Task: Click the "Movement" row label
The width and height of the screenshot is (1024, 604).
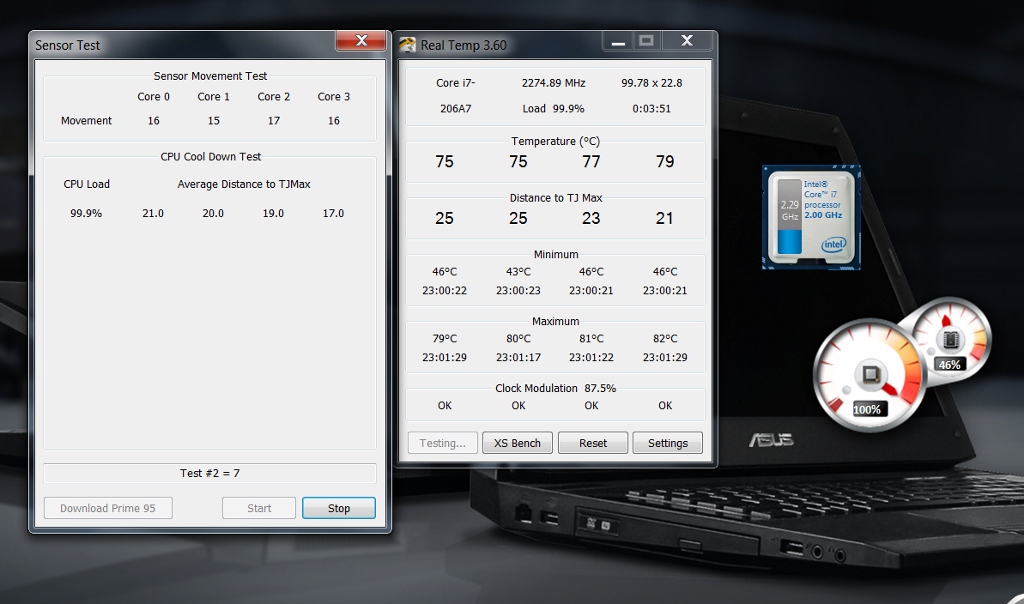Action: tap(86, 121)
